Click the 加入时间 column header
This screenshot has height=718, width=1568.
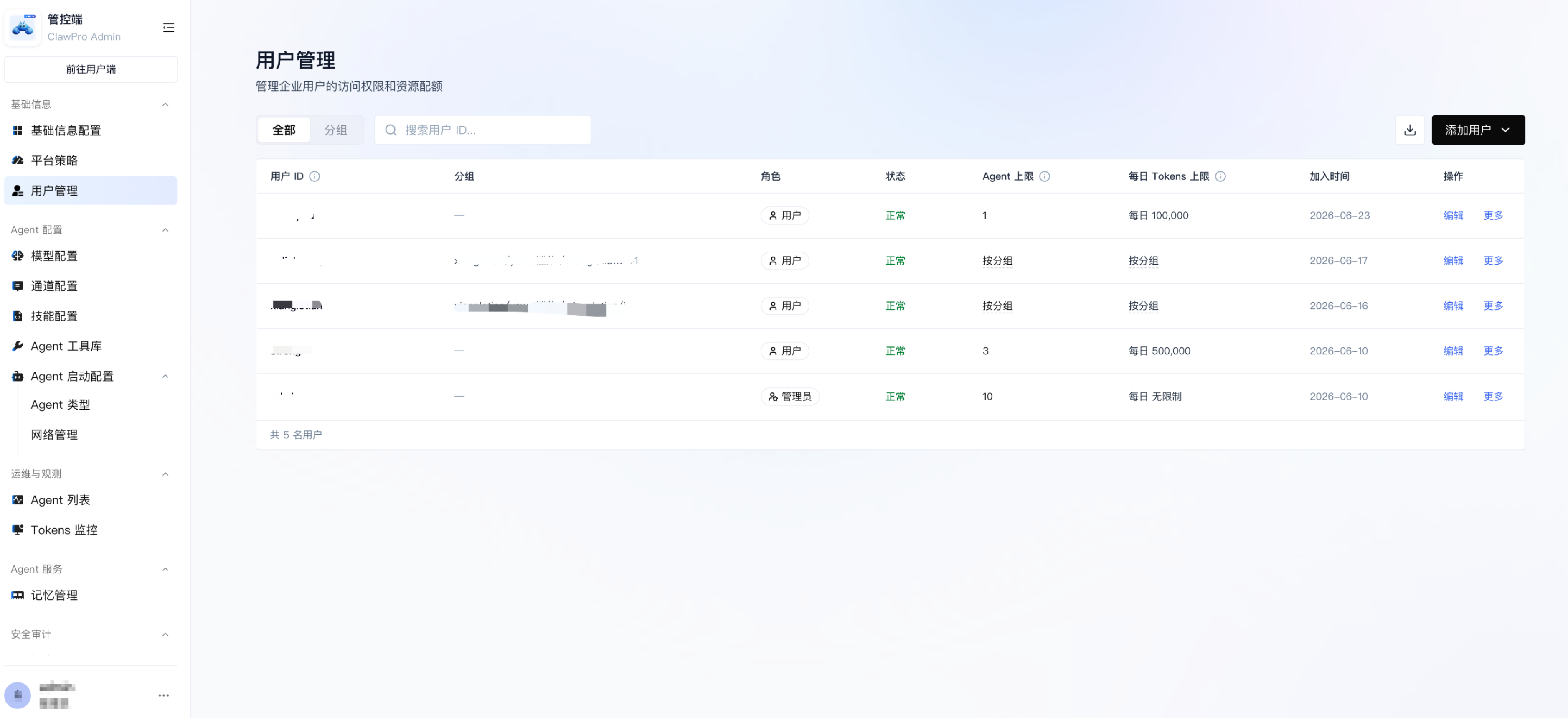click(x=1330, y=176)
